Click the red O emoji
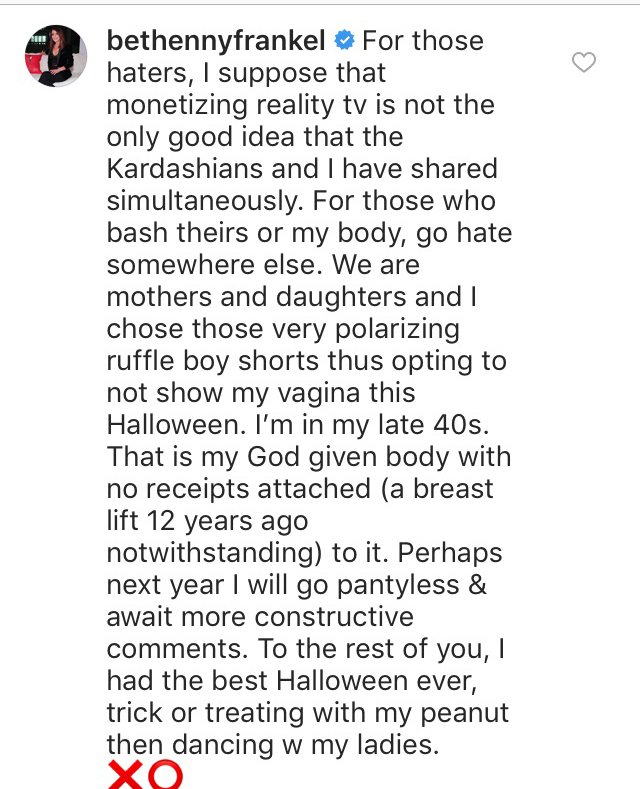The height and width of the screenshot is (789, 640). pyautogui.click(x=166, y=775)
